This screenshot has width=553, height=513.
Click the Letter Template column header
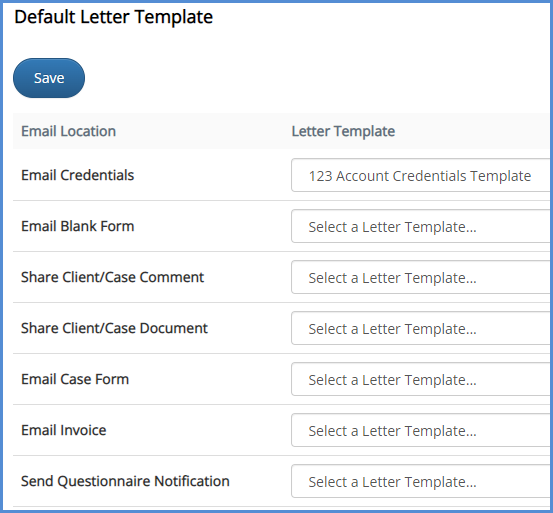pyautogui.click(x=343, y=131)
